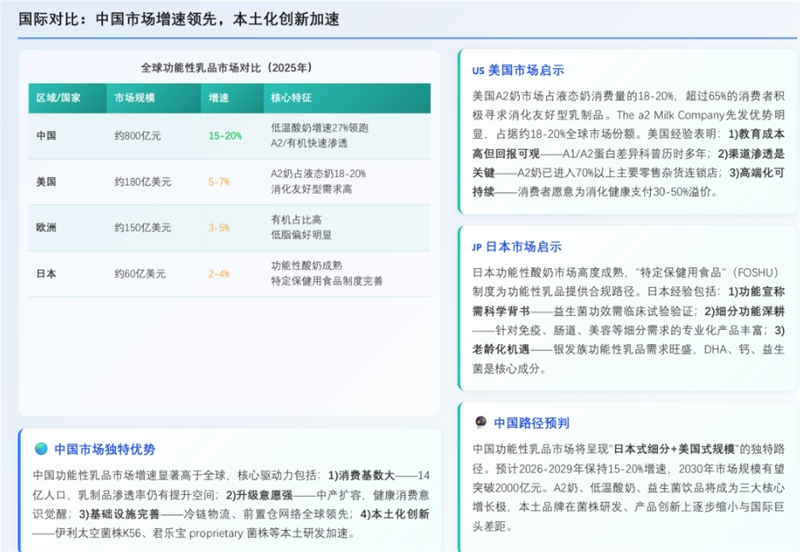Click the 约800亿元 market size cell

pos(138,136)
